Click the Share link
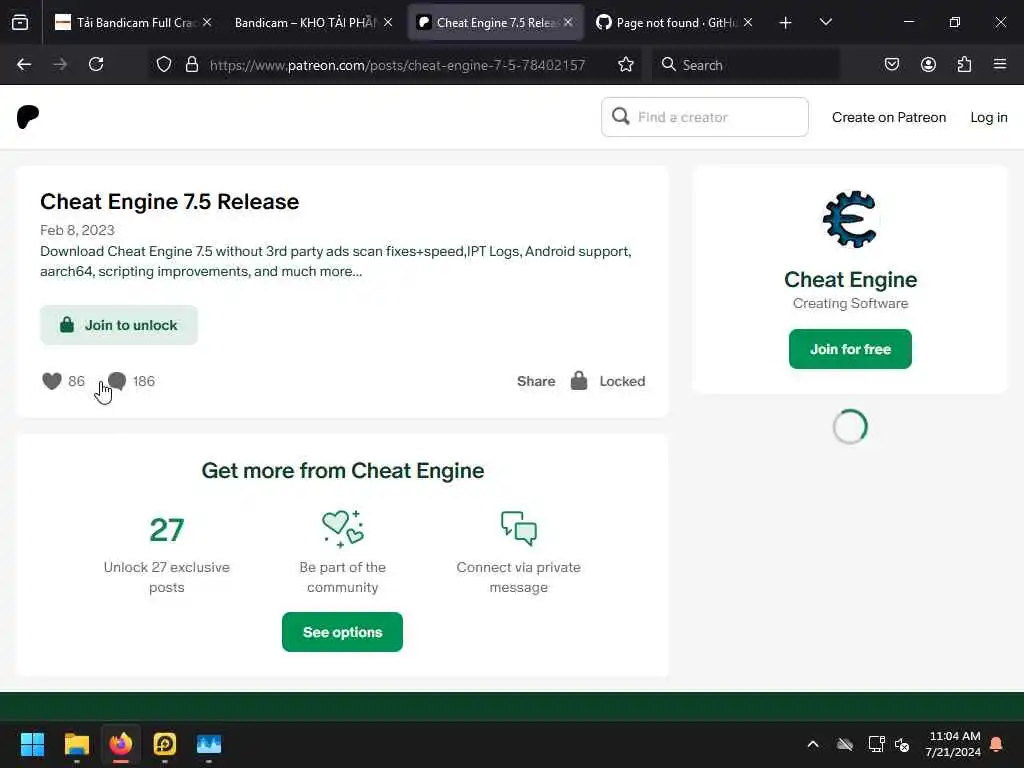Image resolution: width=1024 pixels, height=768 pixels. click(536, 381)
